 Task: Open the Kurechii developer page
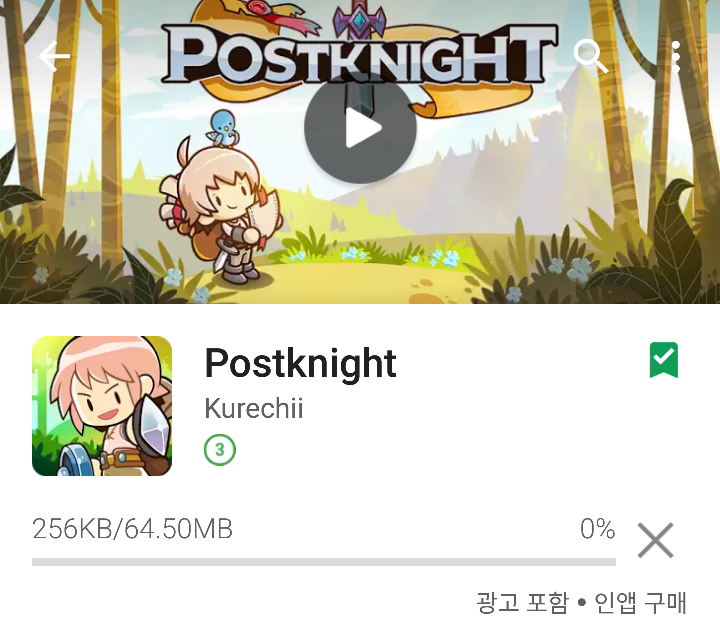click(253, 408)
